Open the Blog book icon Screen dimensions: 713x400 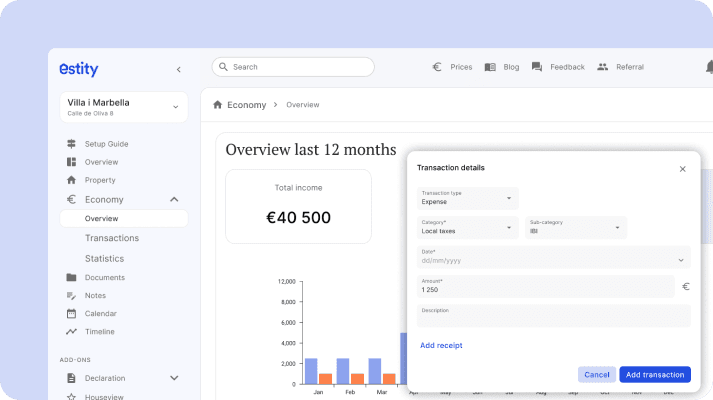coord(490,67)
